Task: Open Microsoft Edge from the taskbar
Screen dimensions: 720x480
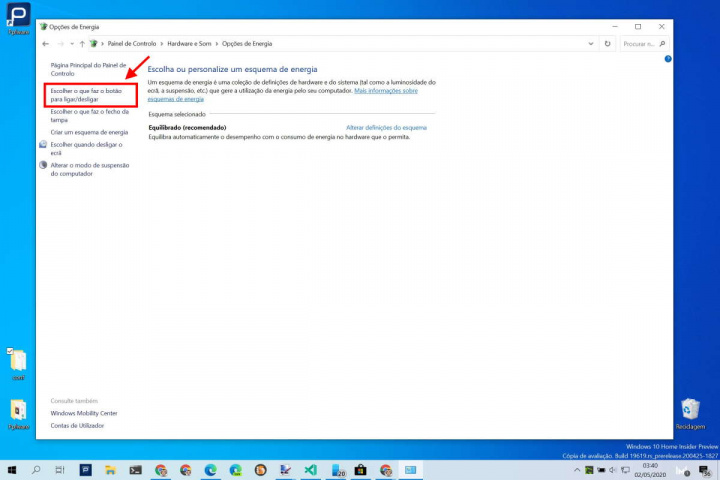Action: [211, 469]
